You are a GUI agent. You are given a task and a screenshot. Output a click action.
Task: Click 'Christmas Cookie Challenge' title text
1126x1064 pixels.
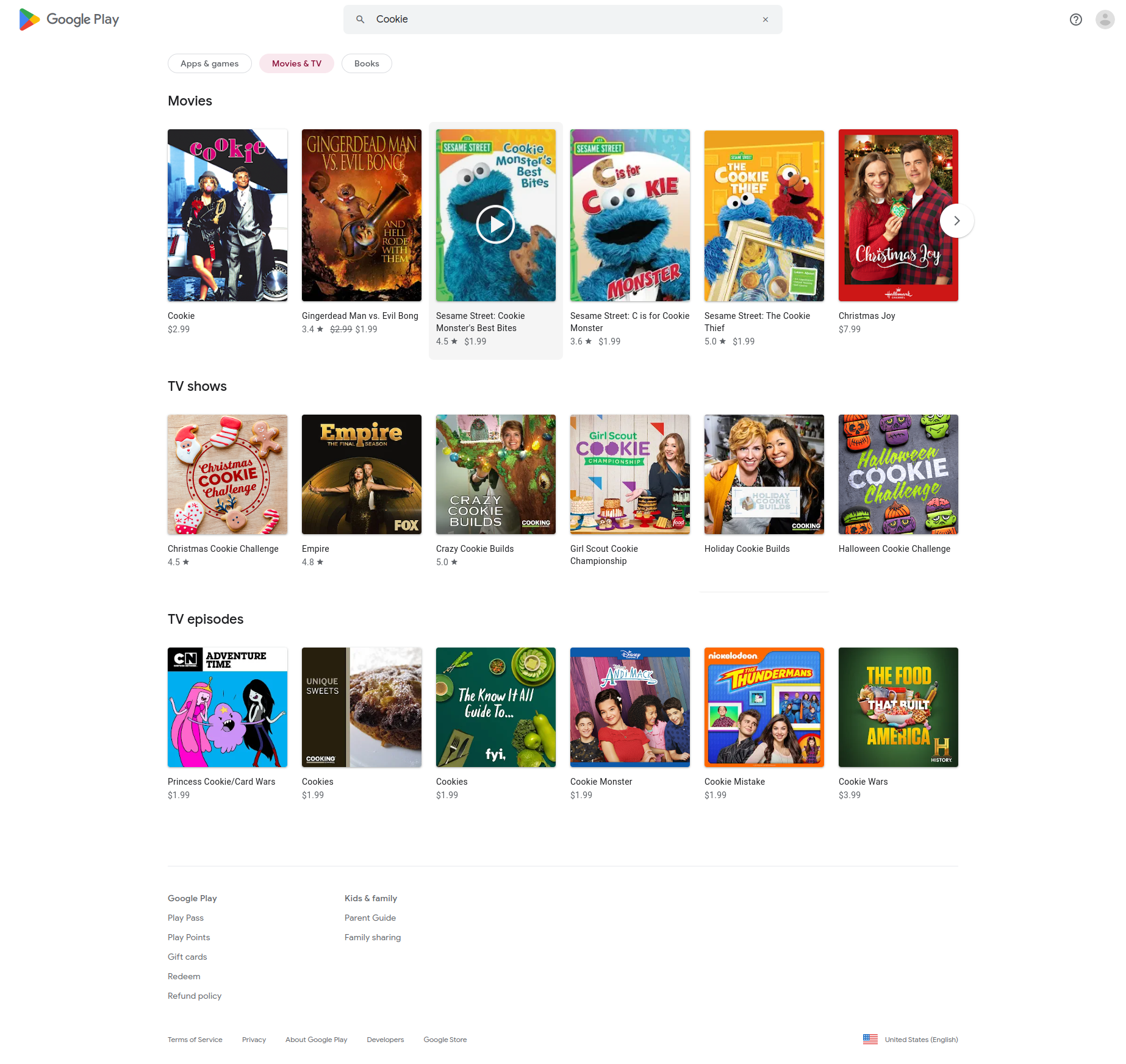(x=223, y=549)
